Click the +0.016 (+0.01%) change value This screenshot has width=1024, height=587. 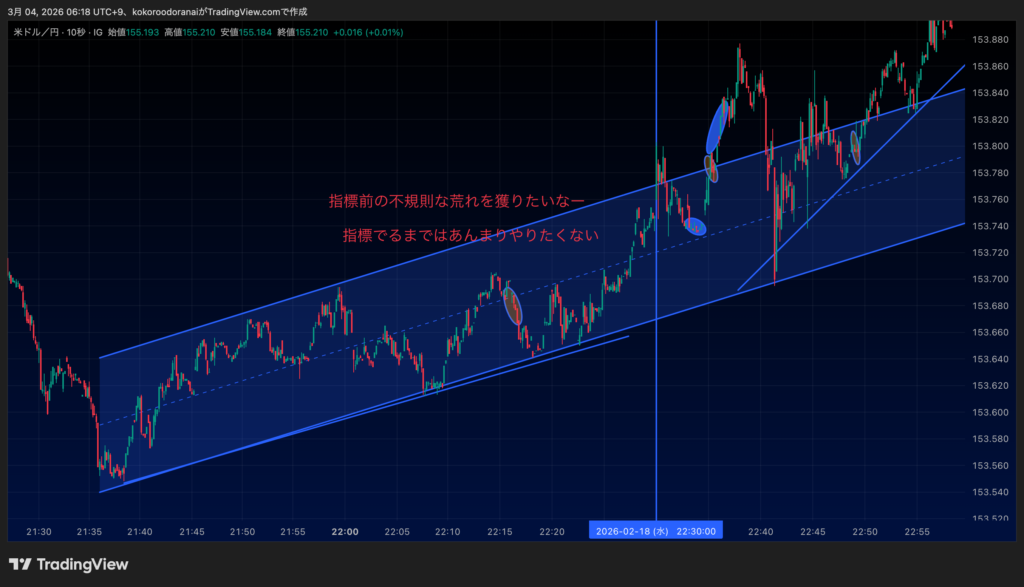pos(369,33)
